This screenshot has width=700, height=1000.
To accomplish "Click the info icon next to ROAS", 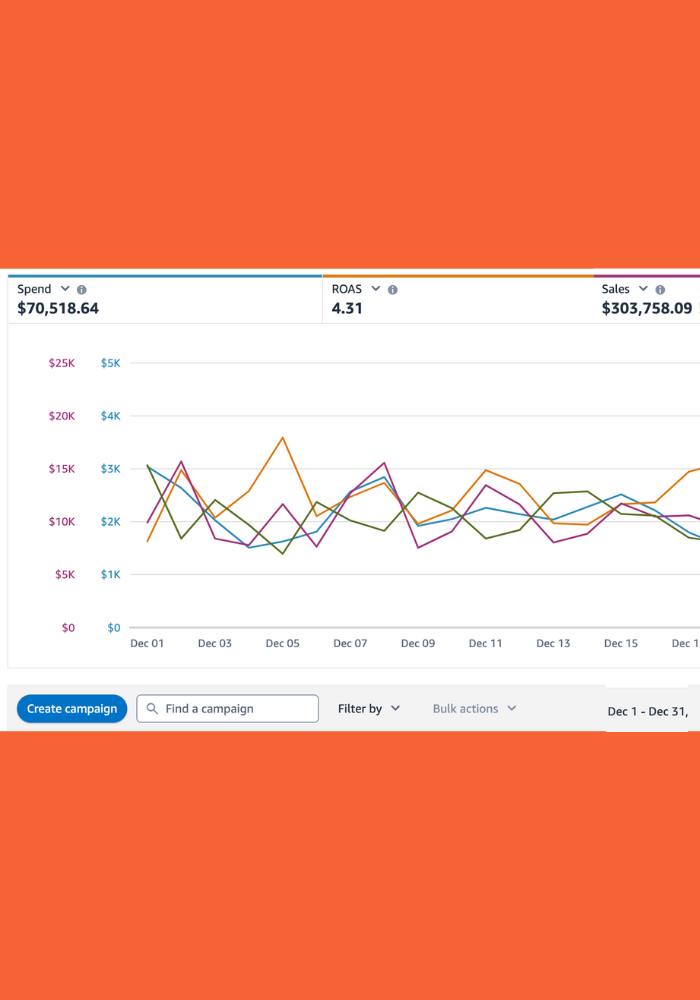I will click(x=393, y=289).
